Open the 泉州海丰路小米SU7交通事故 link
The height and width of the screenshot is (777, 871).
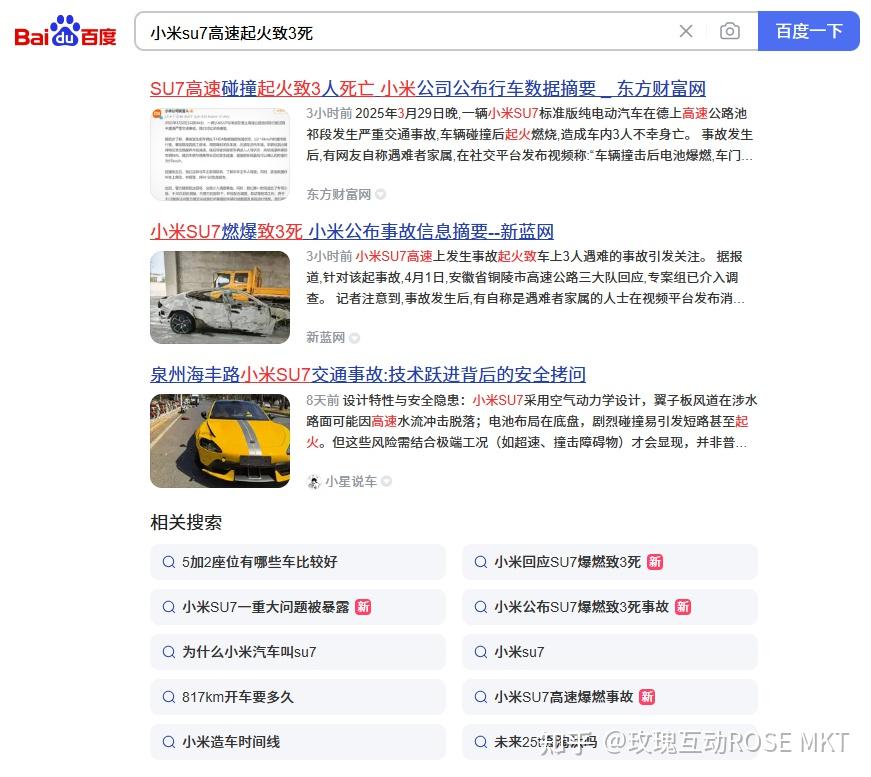369,374
